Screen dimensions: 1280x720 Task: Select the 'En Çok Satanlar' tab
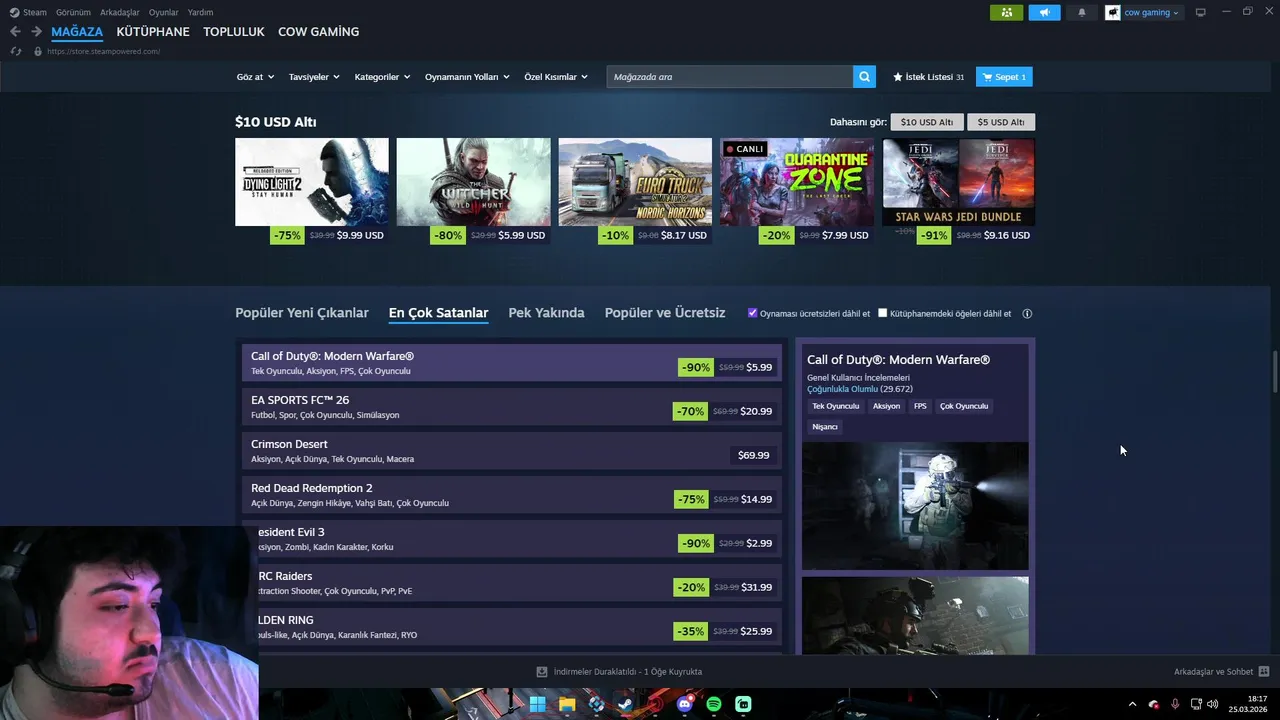[x=438, y=313]
